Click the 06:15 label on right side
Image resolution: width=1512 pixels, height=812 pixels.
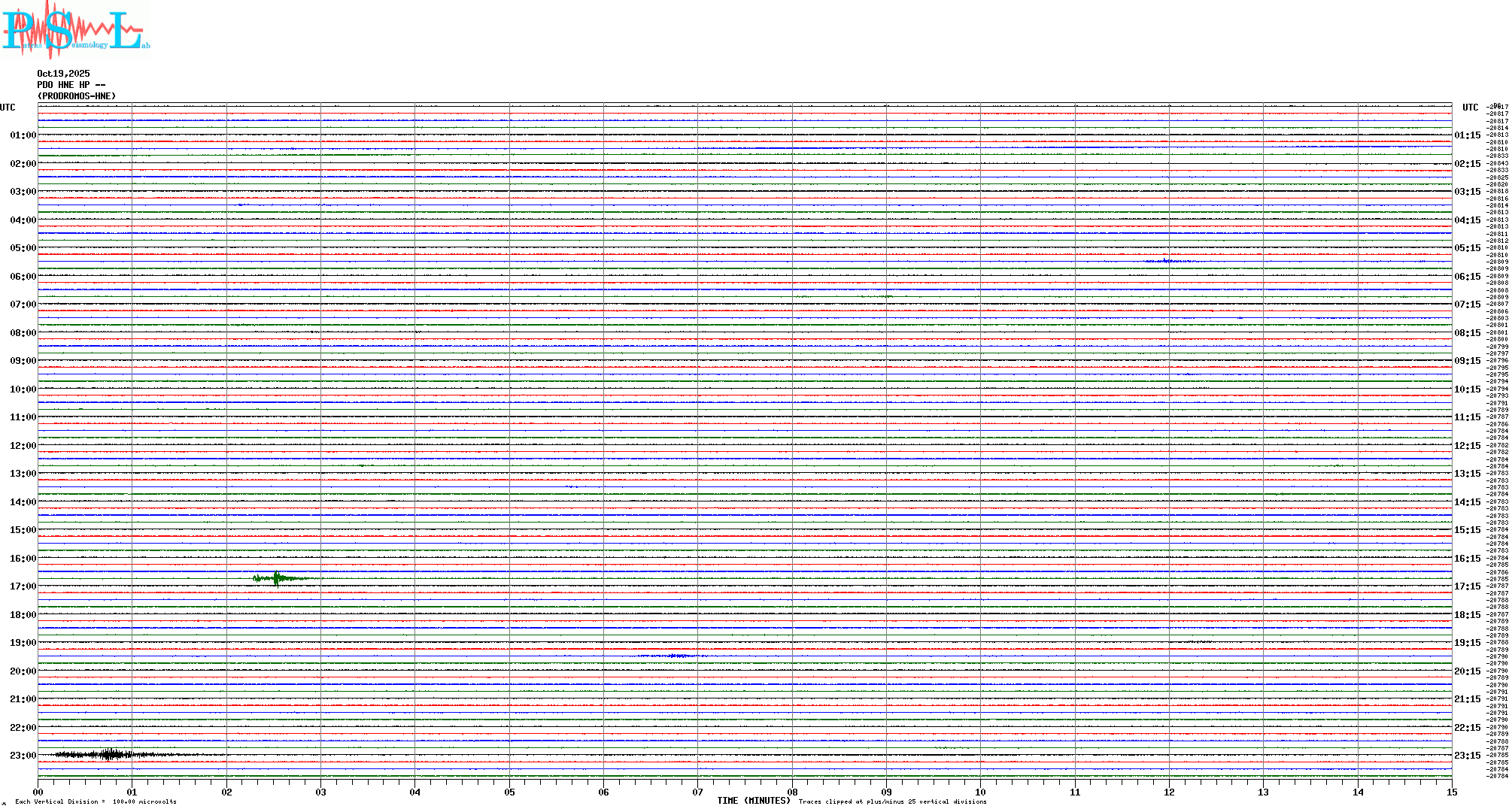1467,277
